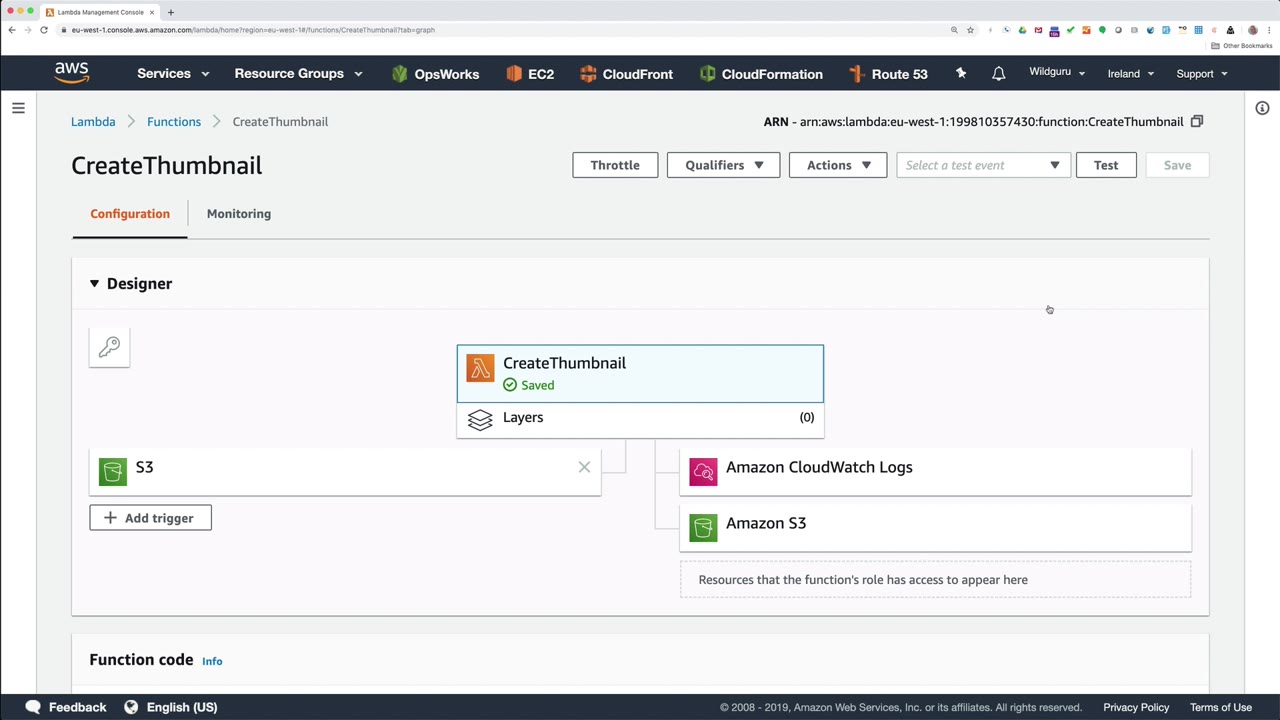Click the info circle icon at right edge
Viewport: 1280px width, 720px height.
pos(1262,108)
